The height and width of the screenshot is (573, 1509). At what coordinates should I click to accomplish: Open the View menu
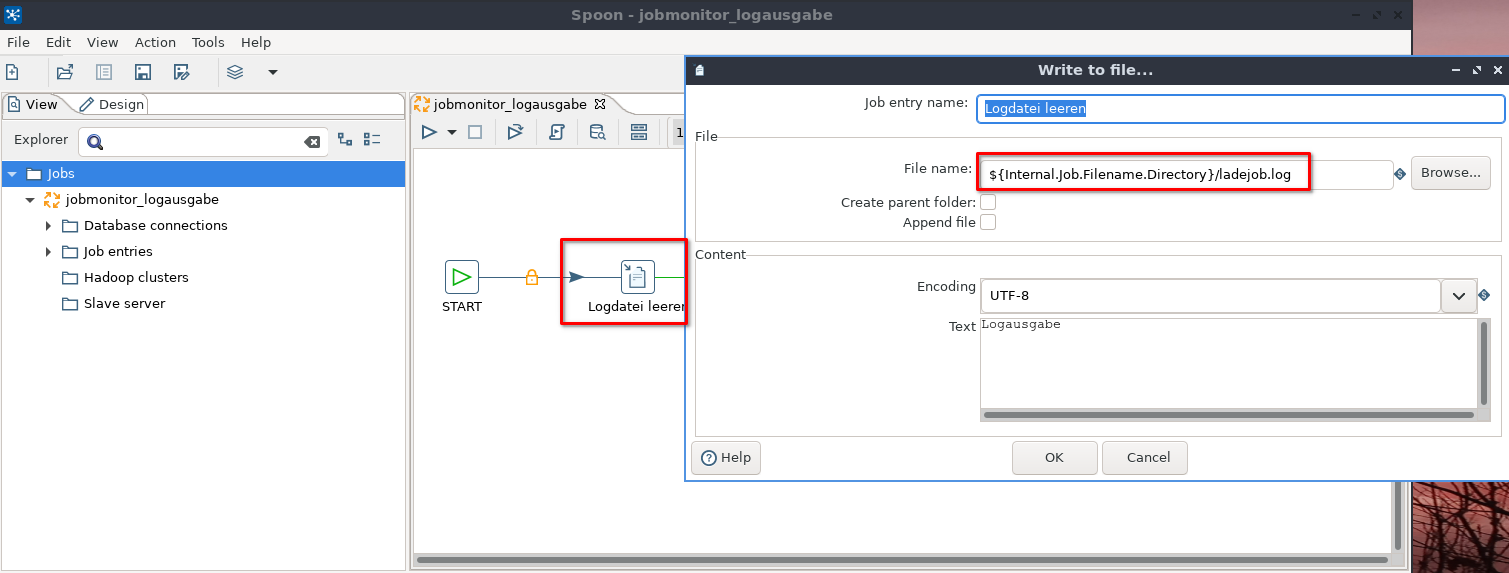(x=102, y=42)
